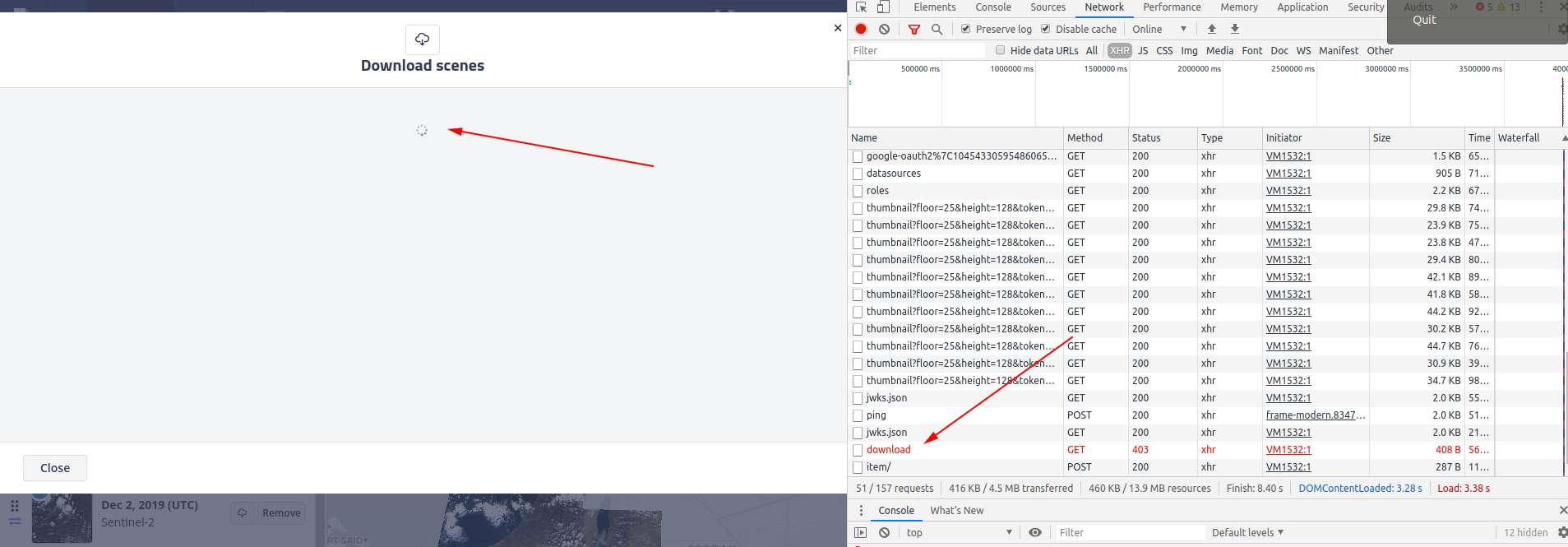Filter requests by CSS type
Viewport: 1568px width, 547px height.
point(1164,50)
